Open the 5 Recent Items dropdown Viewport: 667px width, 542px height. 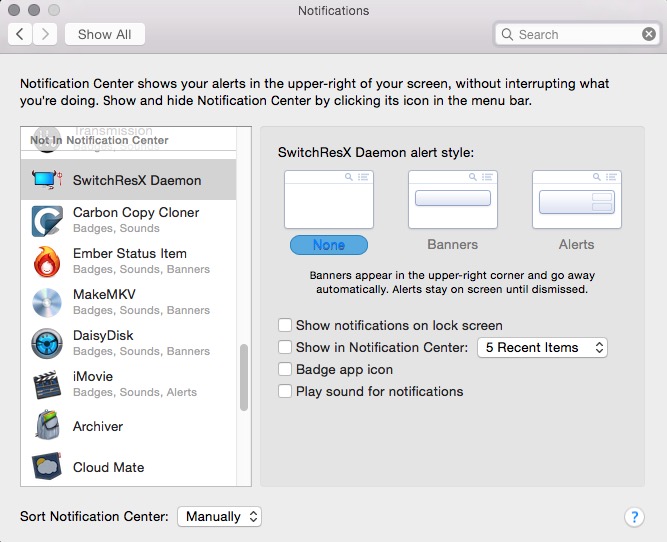[x=542, y=348]
